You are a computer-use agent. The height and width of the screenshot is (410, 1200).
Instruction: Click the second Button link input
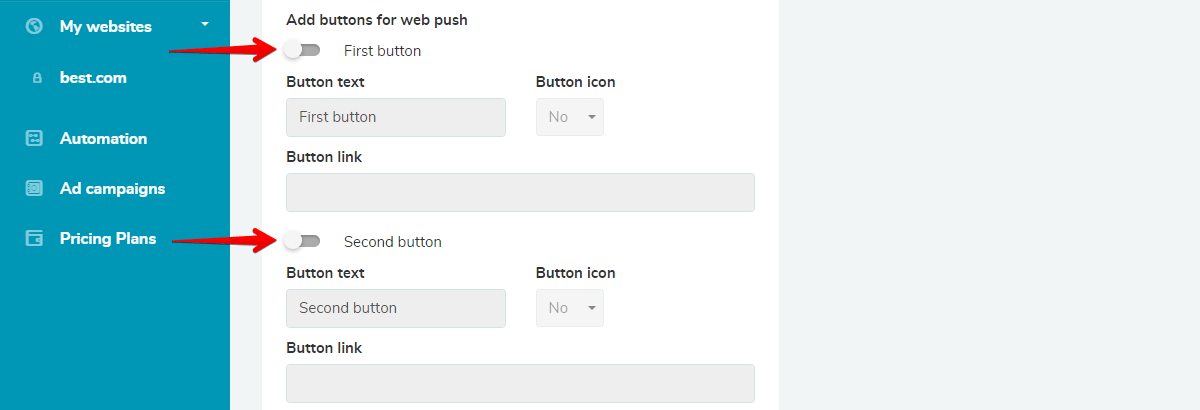click(520, 384)
